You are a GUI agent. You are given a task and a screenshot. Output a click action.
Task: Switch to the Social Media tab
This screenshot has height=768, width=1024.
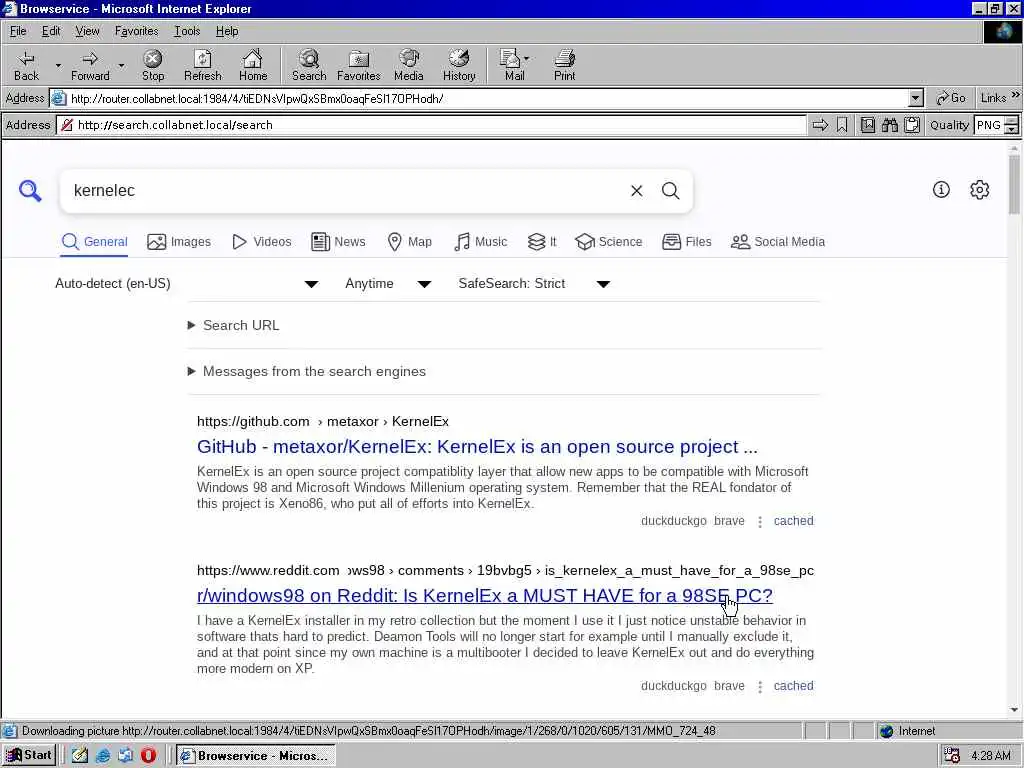pos(778,242)
